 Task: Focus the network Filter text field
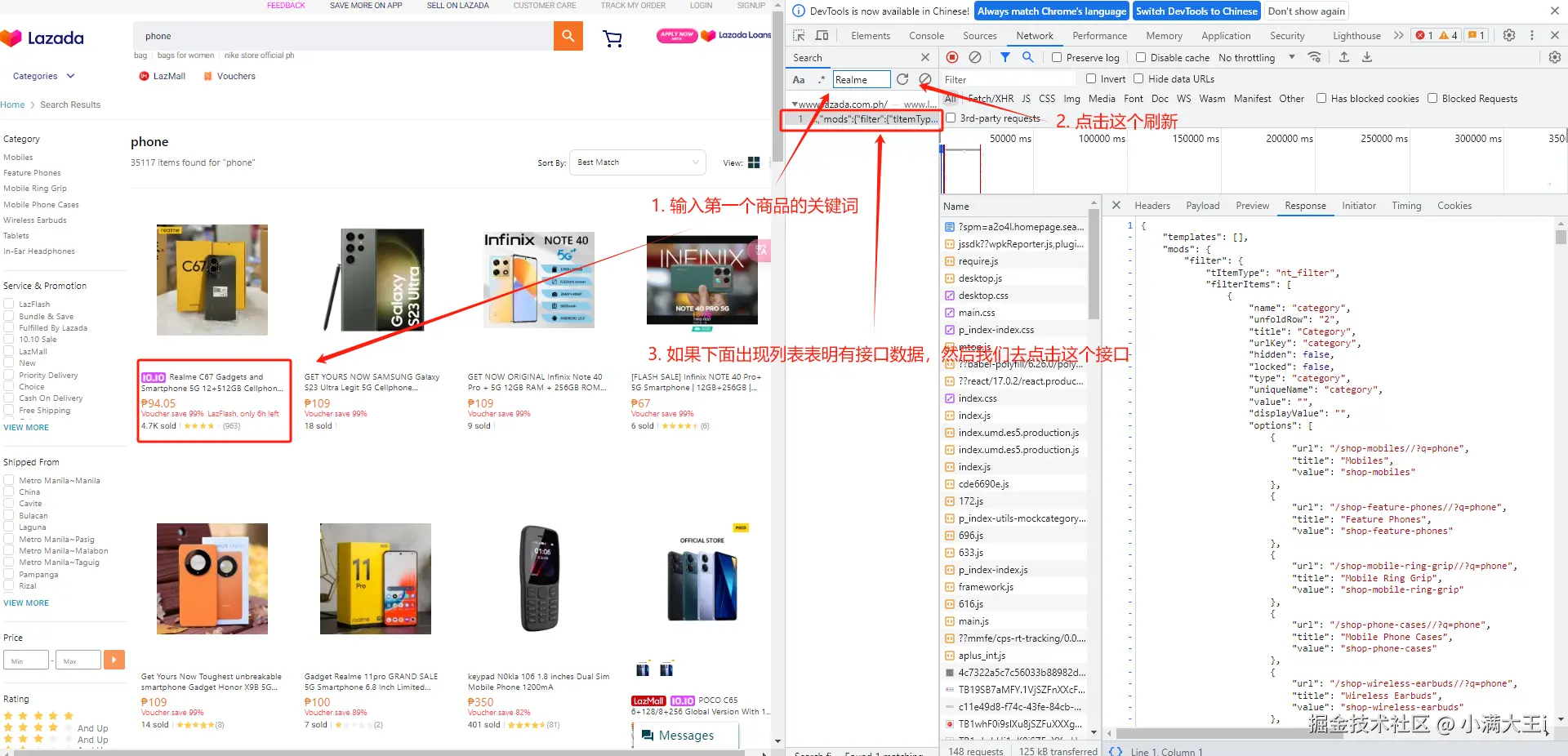(1009, 79)
